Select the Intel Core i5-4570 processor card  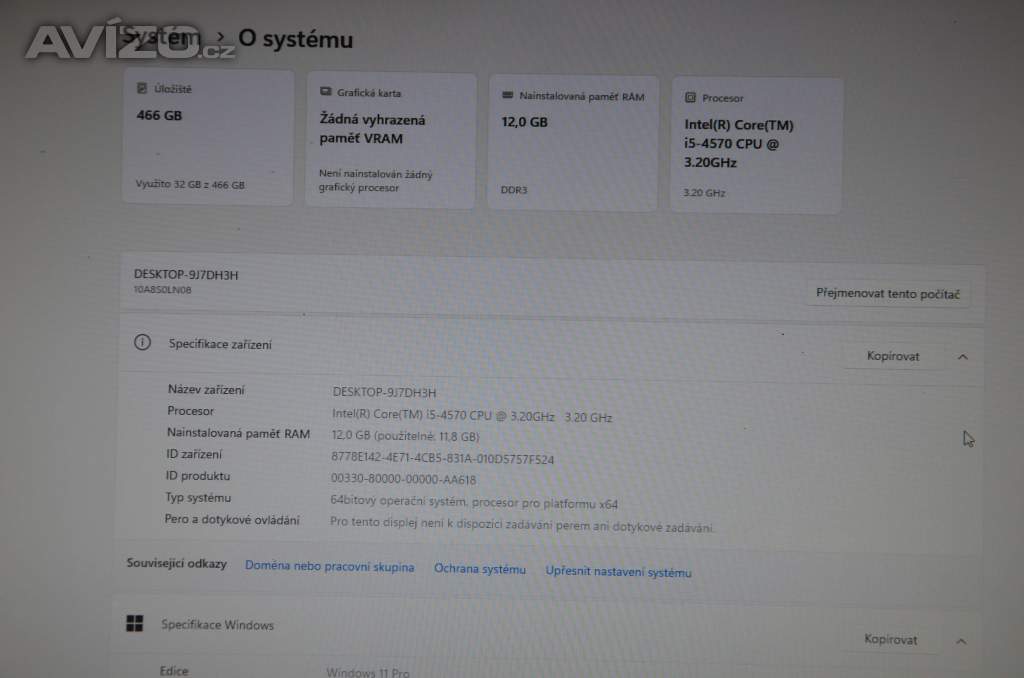point(756,145)
